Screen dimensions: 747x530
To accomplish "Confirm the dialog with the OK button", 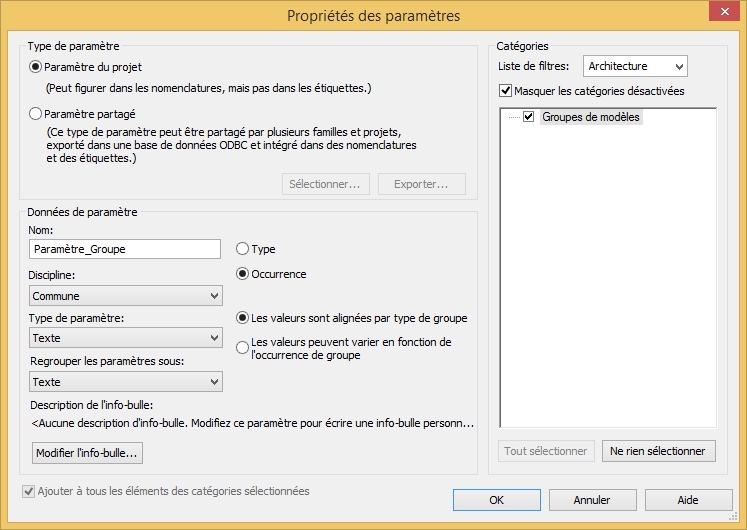I will [496, 499].
